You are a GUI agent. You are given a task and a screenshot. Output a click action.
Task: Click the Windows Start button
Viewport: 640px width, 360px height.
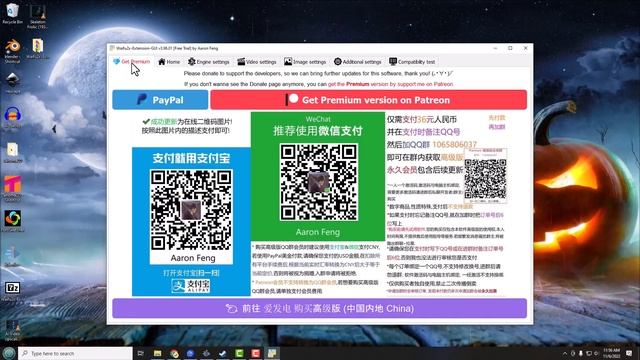(x=9, y=353)
